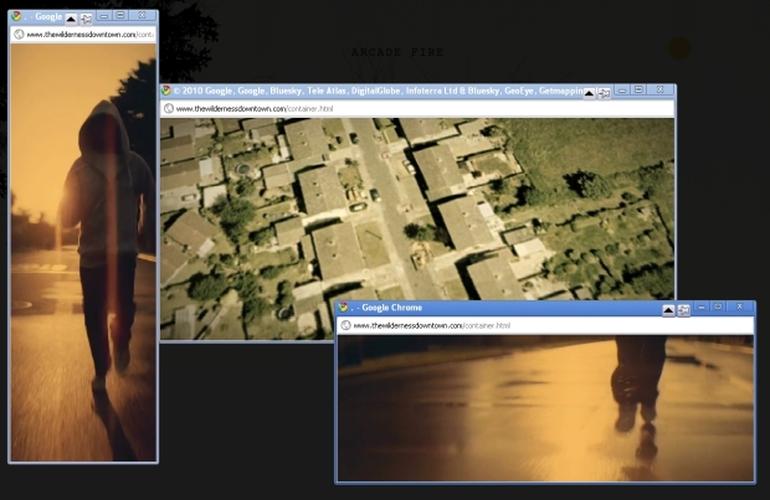Maximize the bottom-right Google Chrome window
770x500 pixels.
click(x=718, y=307)
